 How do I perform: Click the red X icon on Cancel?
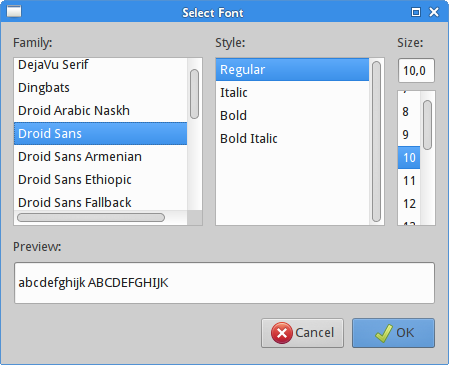[282, 333]
